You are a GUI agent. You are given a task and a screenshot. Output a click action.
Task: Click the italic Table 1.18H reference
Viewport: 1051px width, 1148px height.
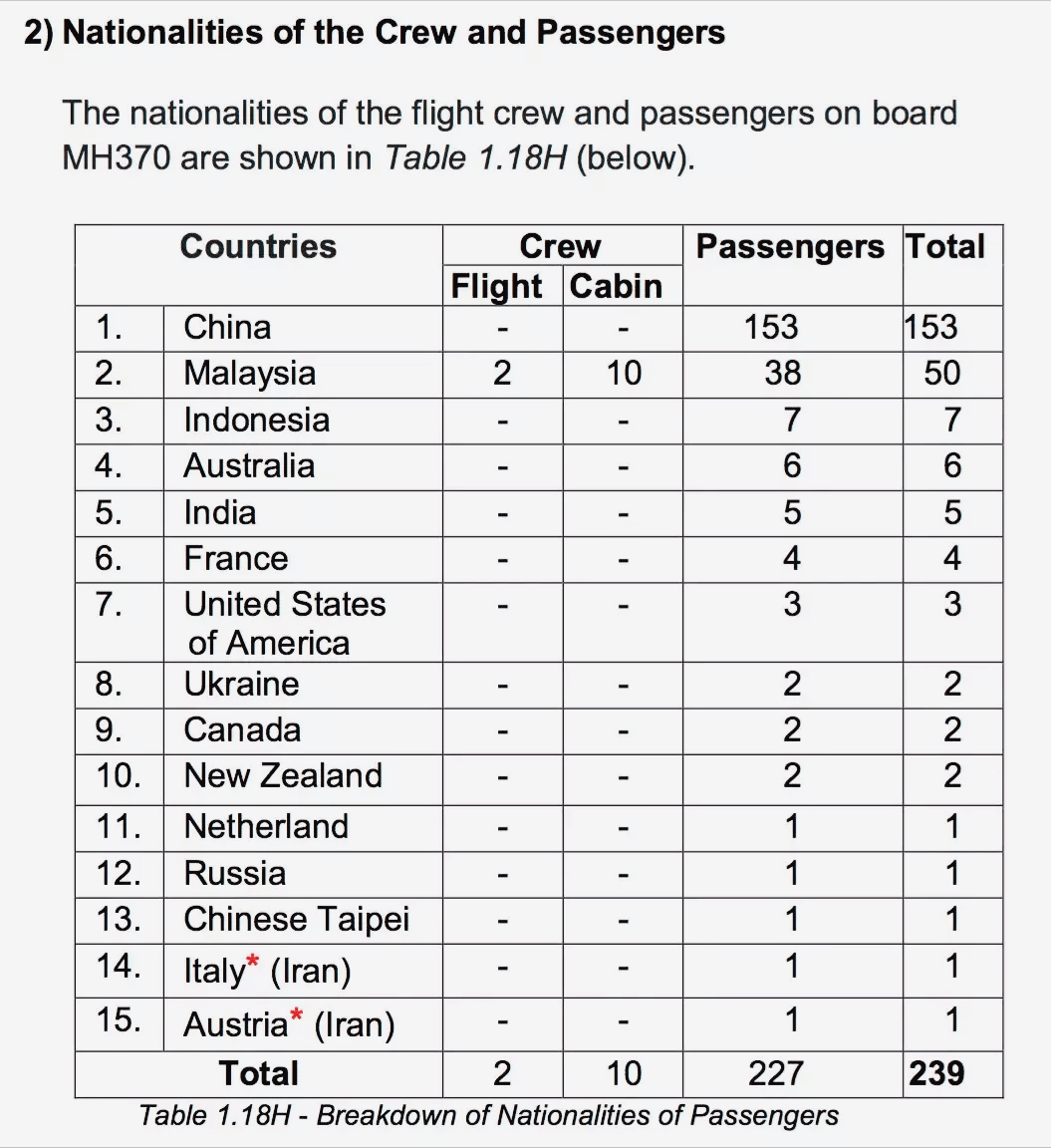[x=476, y=158]
